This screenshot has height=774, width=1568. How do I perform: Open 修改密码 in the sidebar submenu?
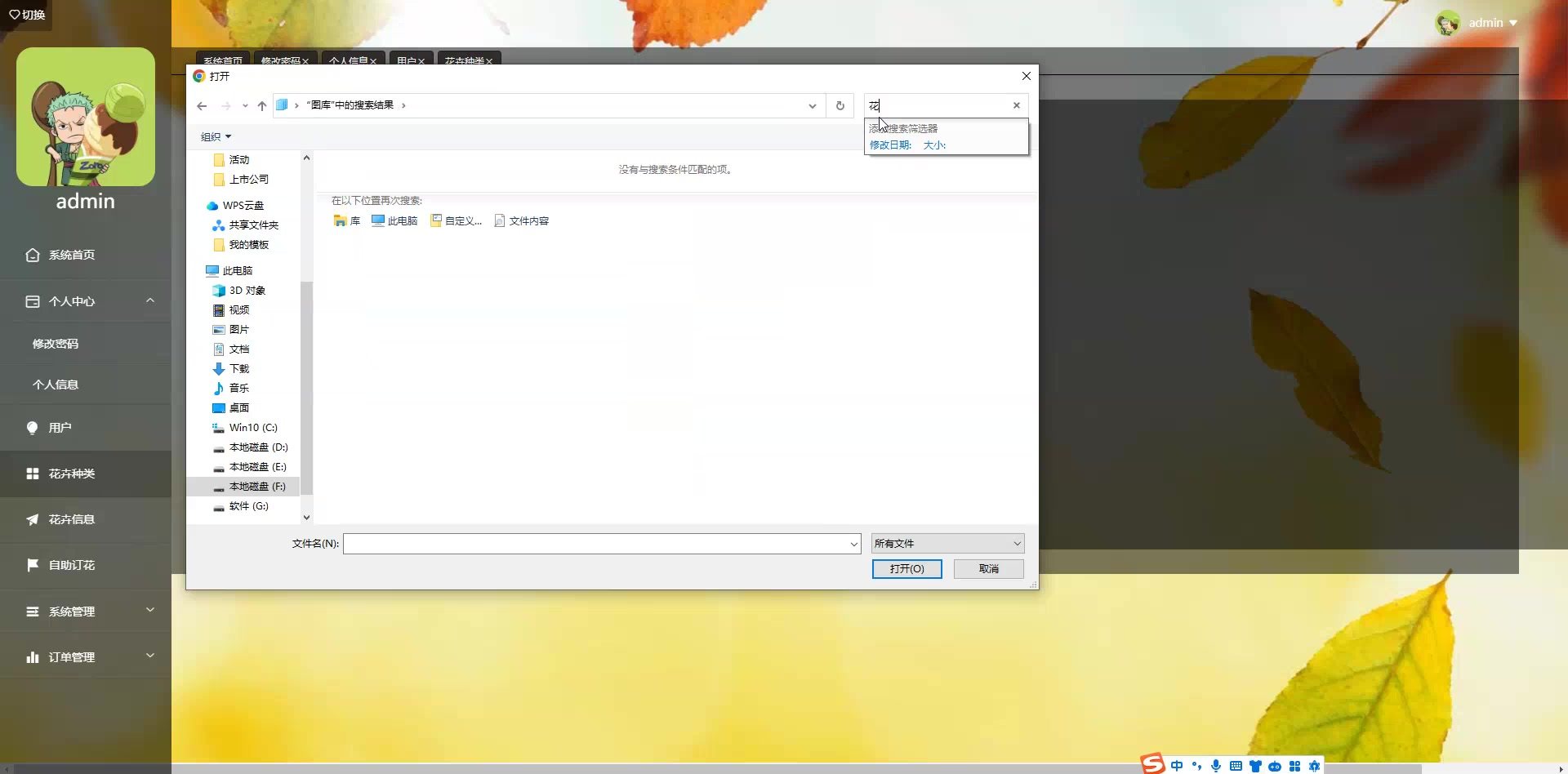pyautogui.click(x=86, y=344)
